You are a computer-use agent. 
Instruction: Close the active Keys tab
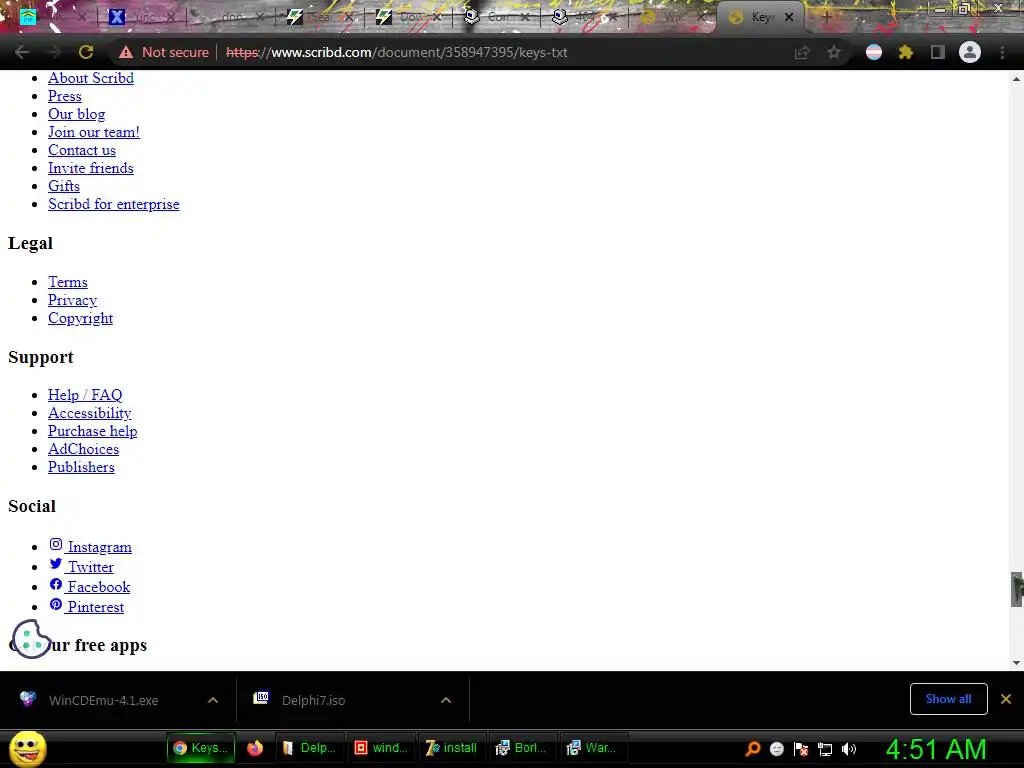789,17
